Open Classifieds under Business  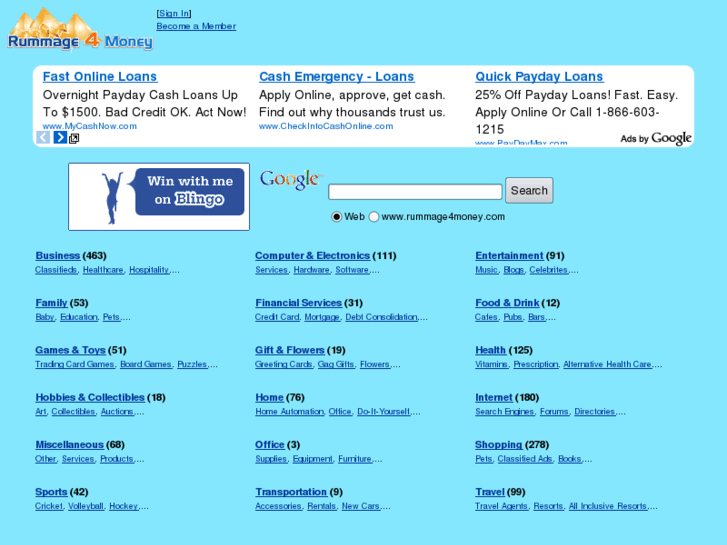56,270
